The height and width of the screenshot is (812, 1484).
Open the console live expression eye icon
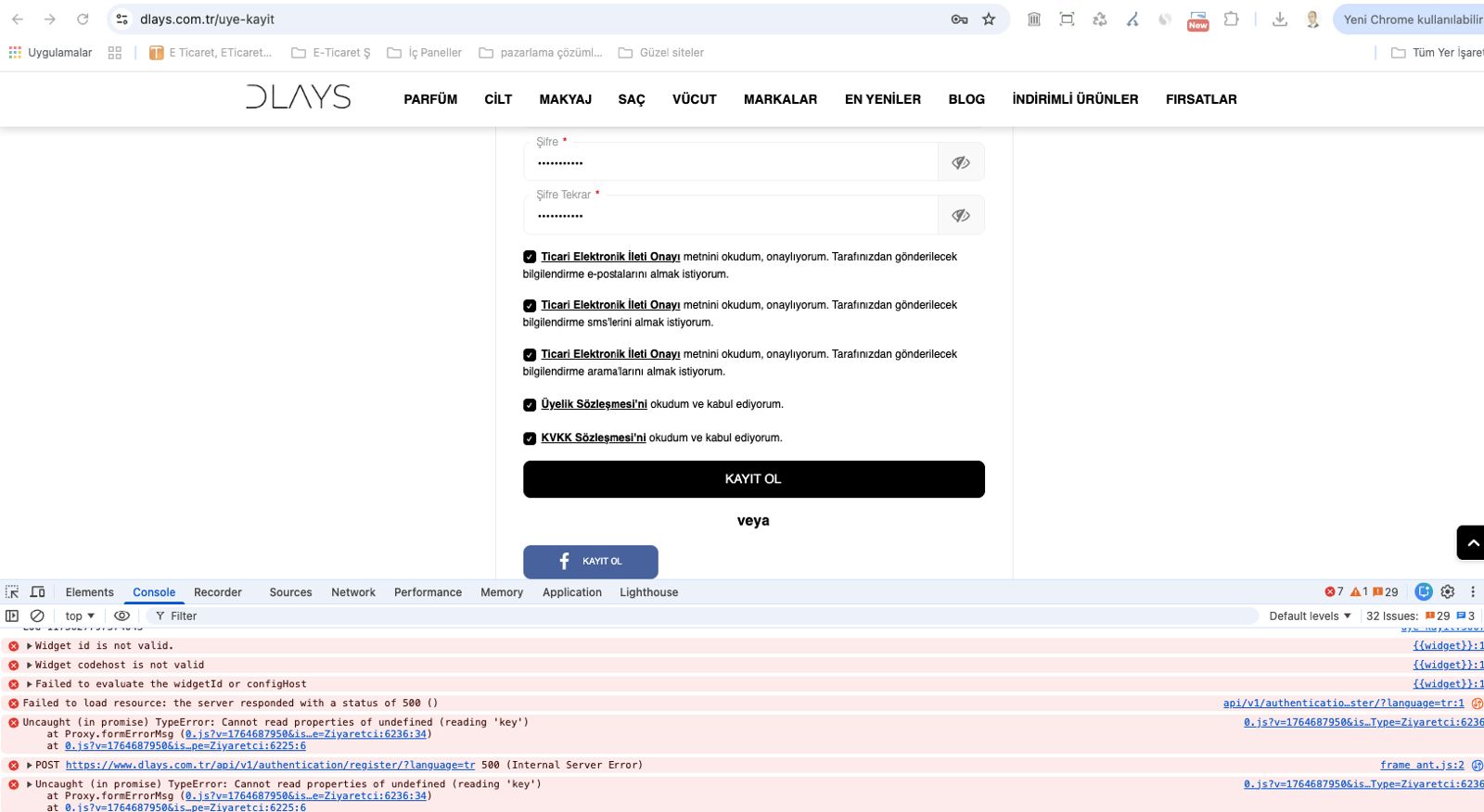(122, 615)
